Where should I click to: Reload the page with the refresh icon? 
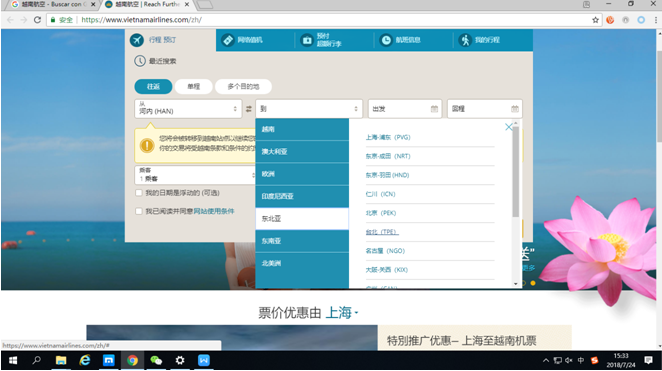click(x=37, y=20)
